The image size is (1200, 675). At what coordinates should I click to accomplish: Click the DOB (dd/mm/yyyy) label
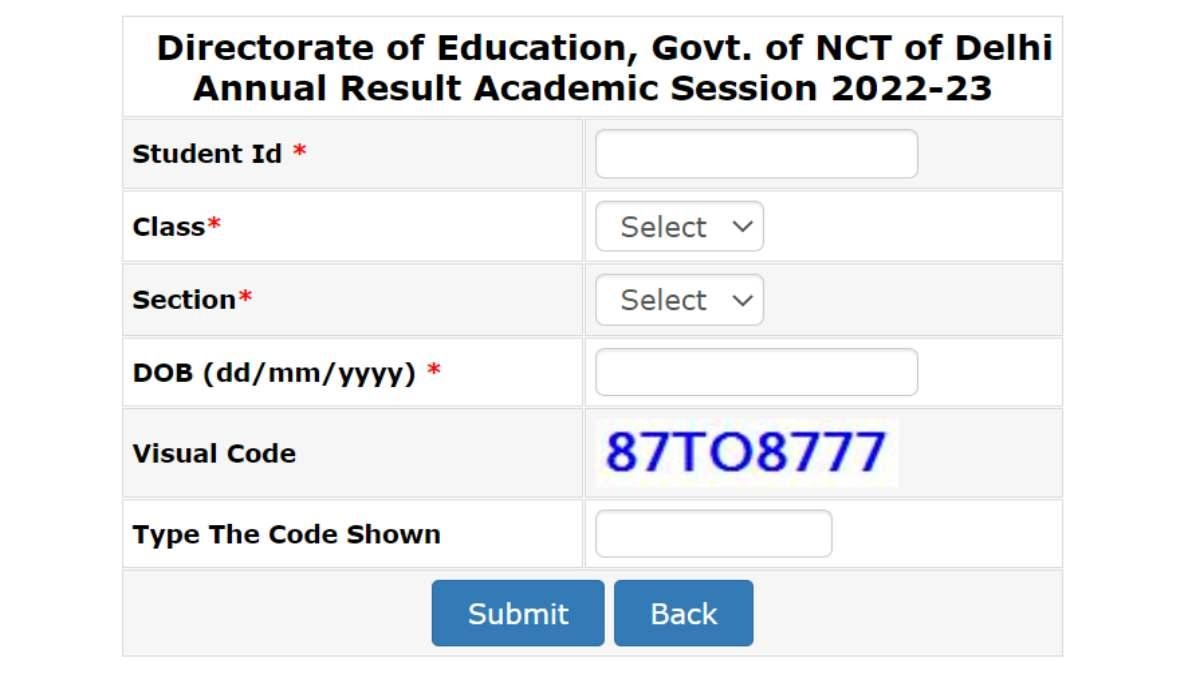[x=273, y=374]
